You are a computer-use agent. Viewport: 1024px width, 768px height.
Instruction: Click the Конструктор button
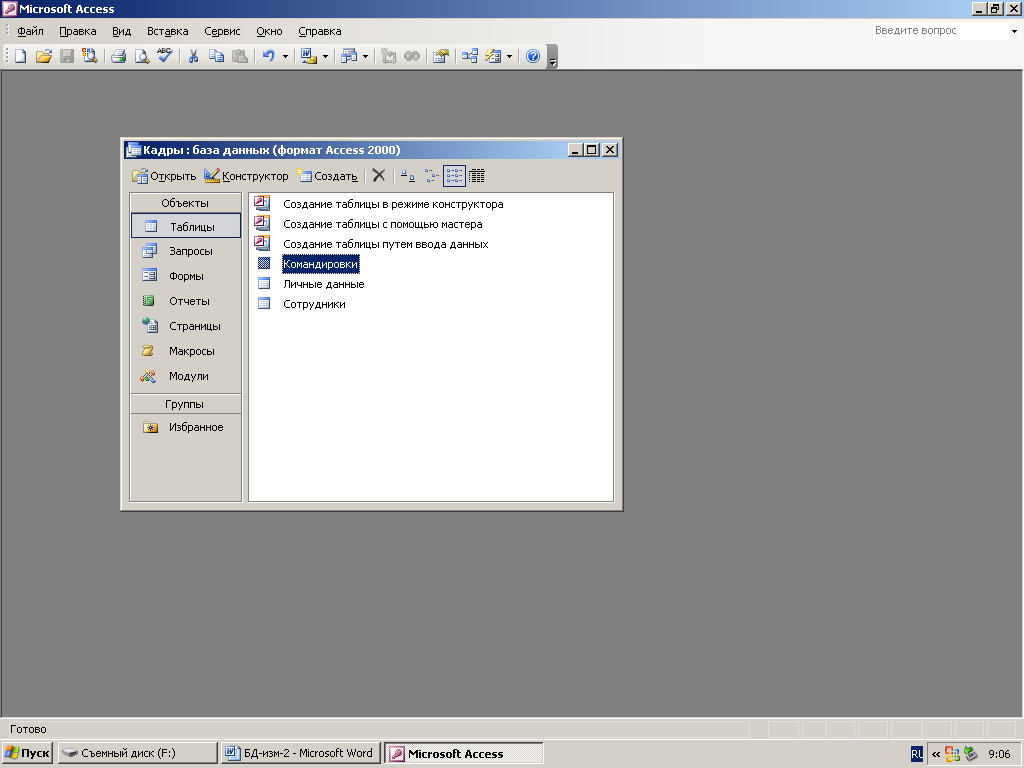coord(246,176)
